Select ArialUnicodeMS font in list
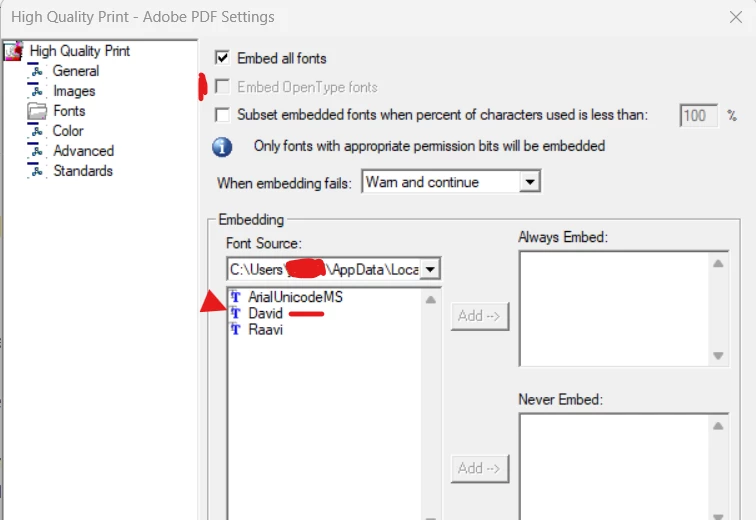This screenshot has height=520, width=756. (x=295, y=296)
